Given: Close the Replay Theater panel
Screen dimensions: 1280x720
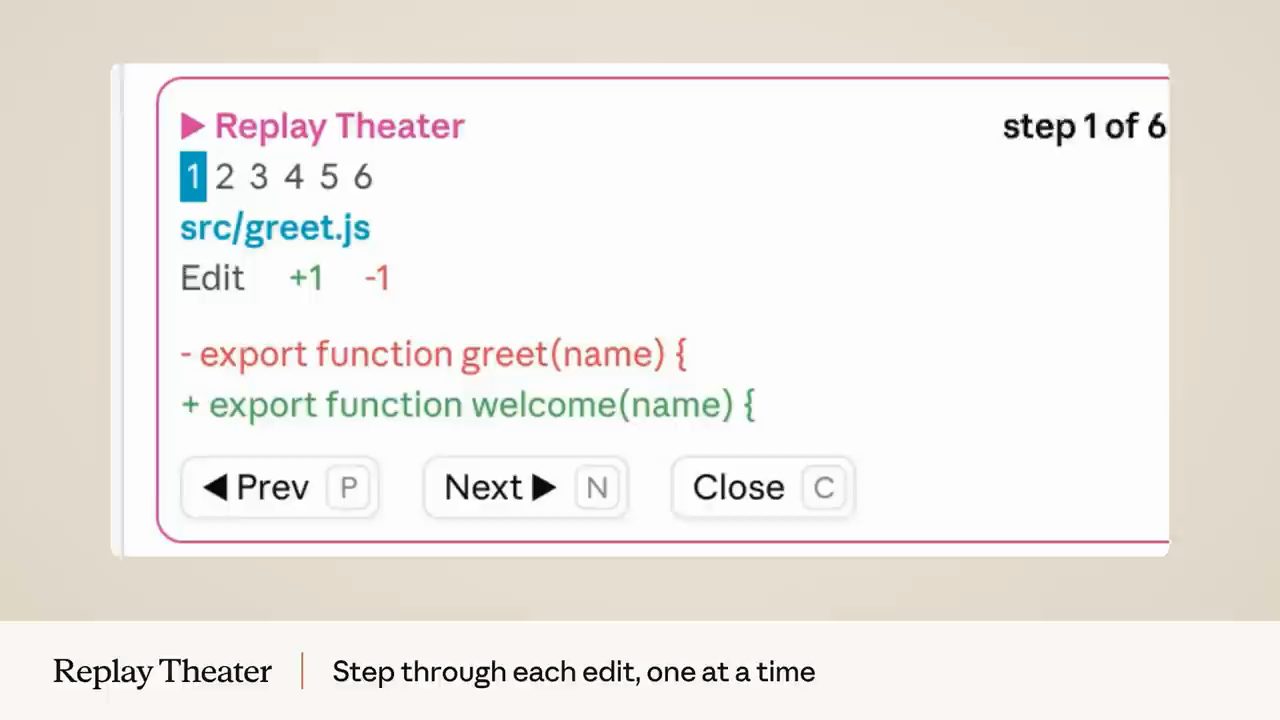Looking at the screenshot, I should point(763,488).
